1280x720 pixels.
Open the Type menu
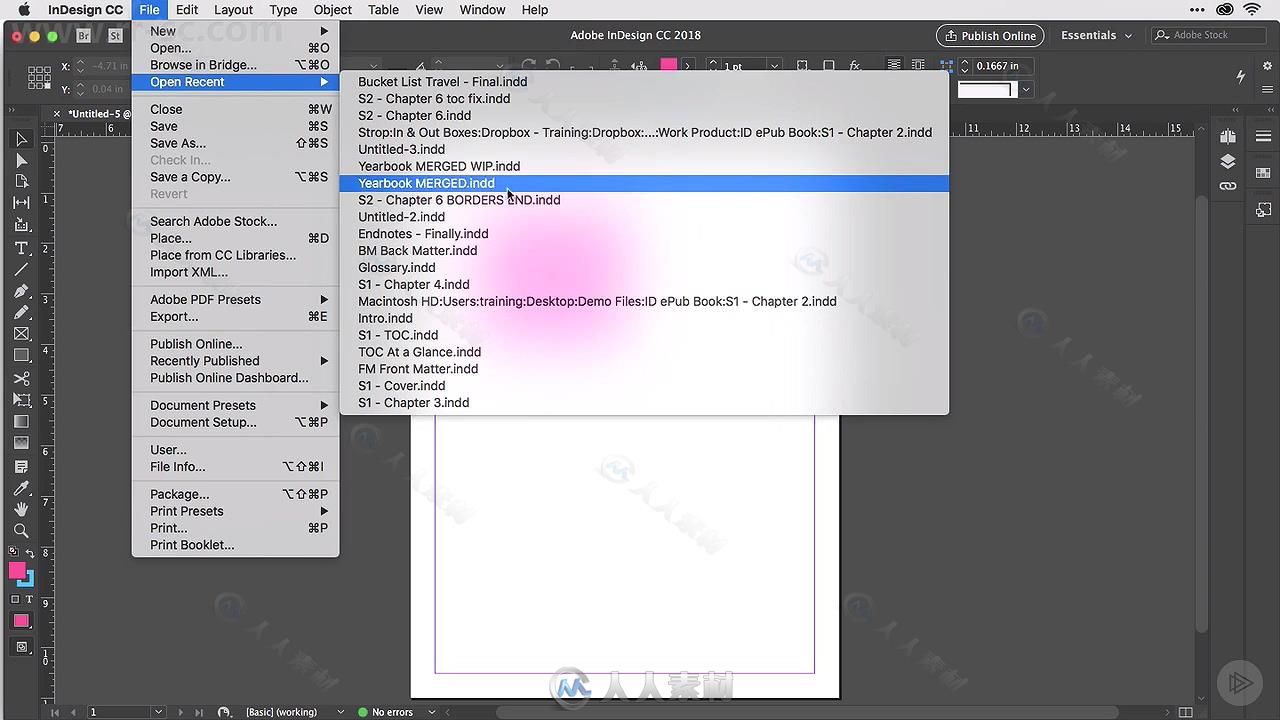(x=283, y=9)
